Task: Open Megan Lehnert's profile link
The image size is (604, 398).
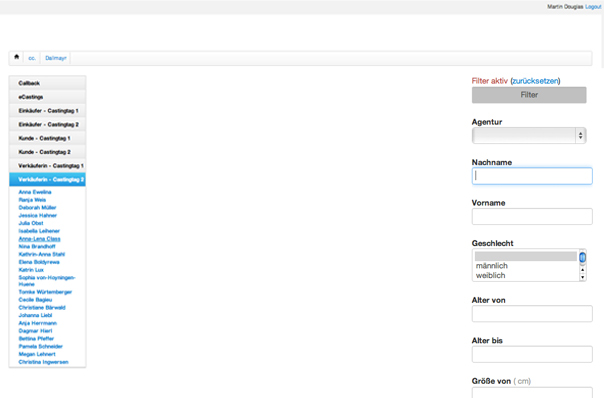Action: [37, 354]
